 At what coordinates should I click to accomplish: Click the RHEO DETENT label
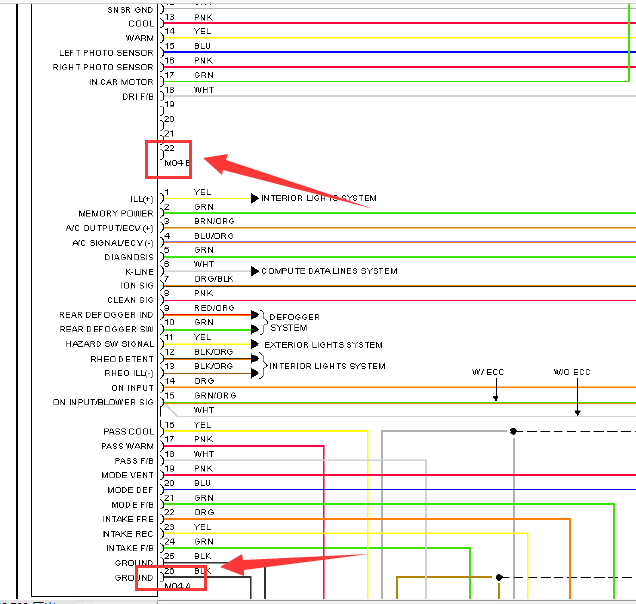point(122,359)
